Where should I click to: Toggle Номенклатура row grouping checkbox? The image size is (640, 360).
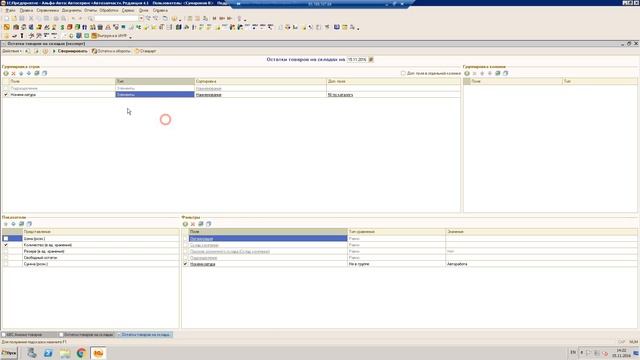coord(6,95)
